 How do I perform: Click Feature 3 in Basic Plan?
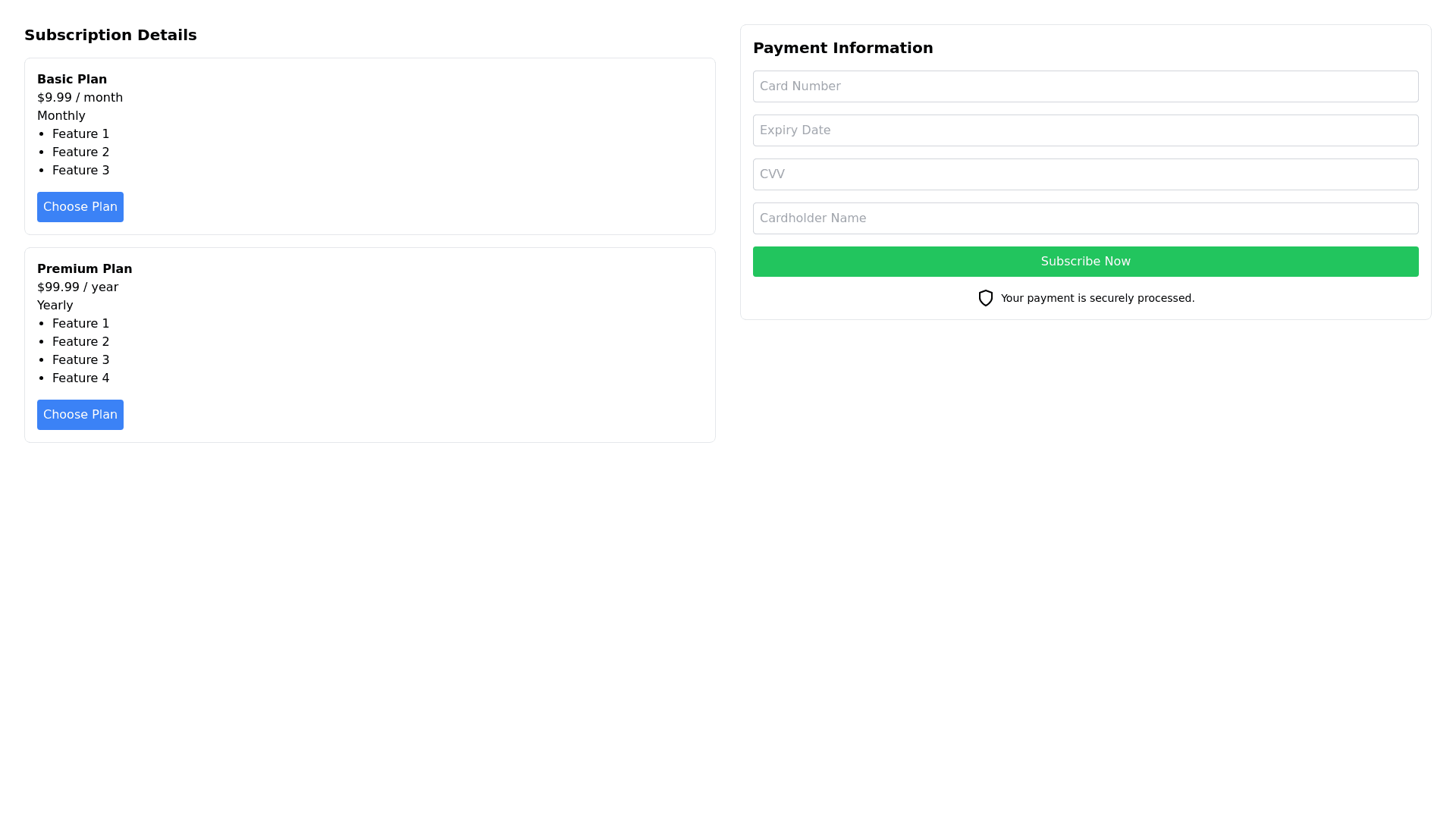point(80,171)
